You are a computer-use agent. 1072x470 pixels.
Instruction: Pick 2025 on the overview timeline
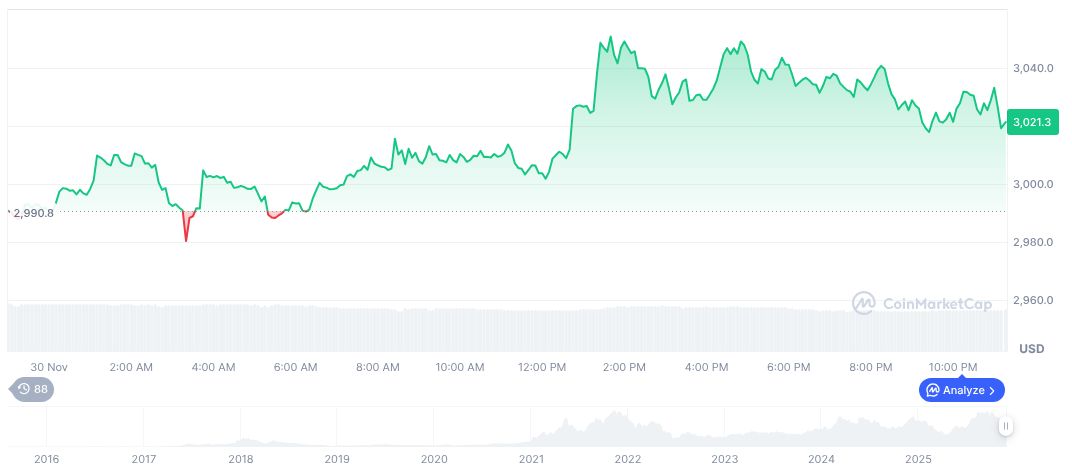pos(918,459)
